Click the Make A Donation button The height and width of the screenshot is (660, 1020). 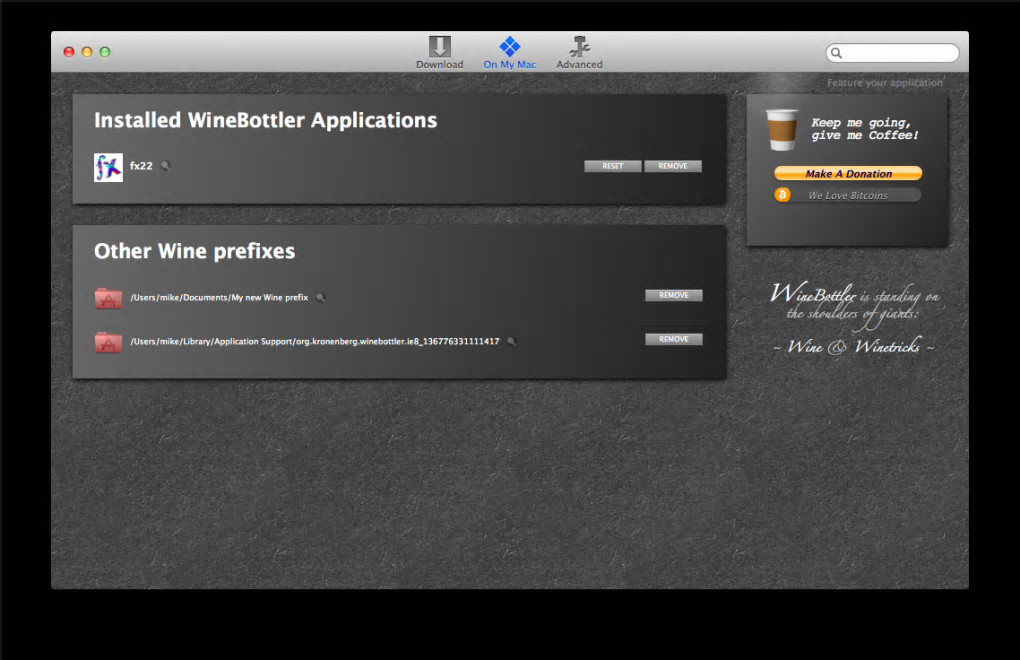848,174
